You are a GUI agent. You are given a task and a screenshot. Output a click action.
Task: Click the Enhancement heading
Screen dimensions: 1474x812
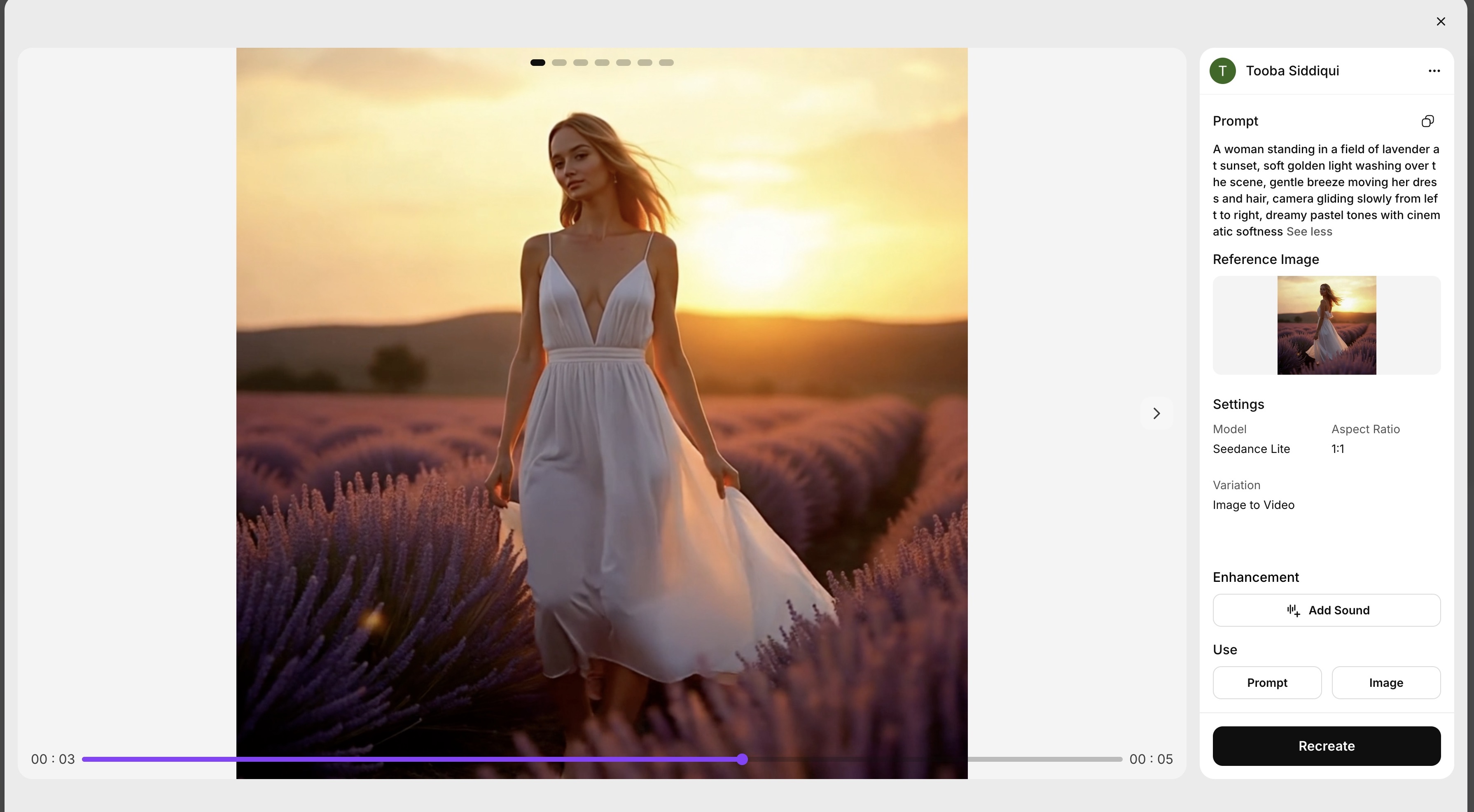(1255, 577)
